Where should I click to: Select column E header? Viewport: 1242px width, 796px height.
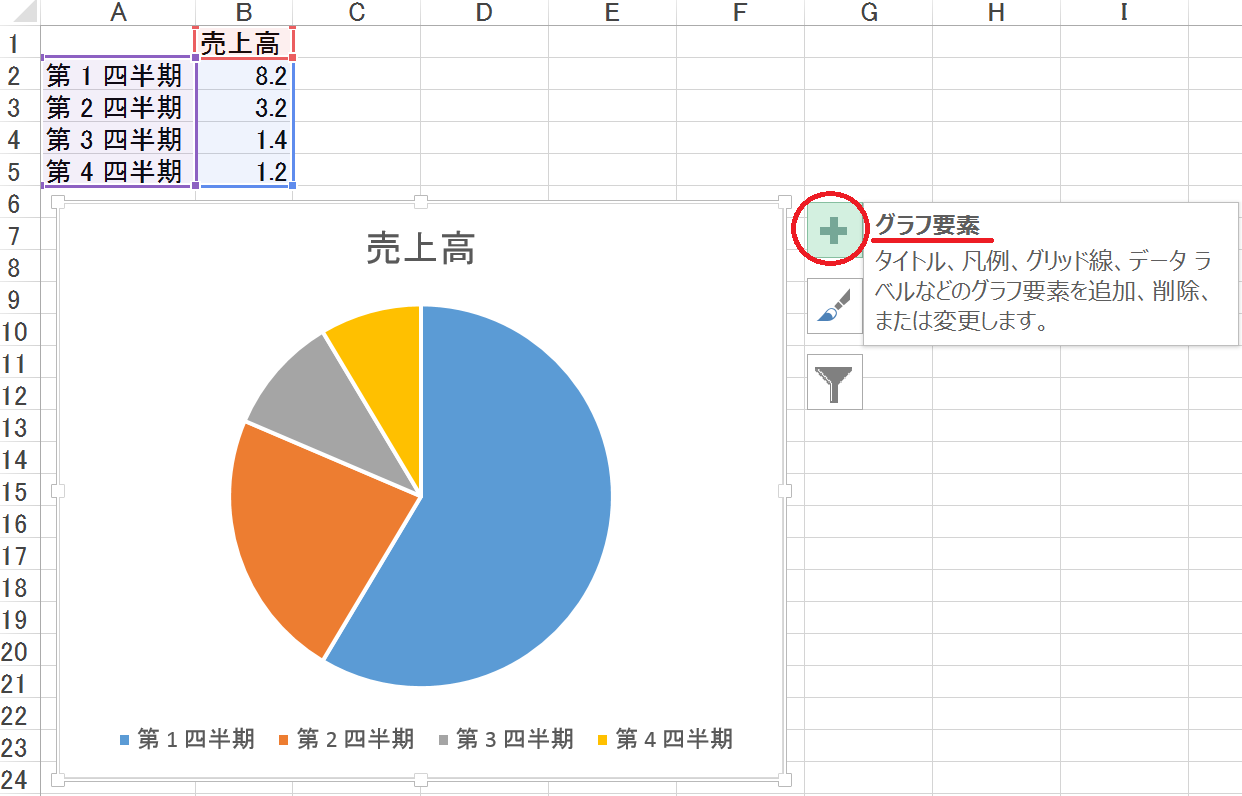(612, 13)
